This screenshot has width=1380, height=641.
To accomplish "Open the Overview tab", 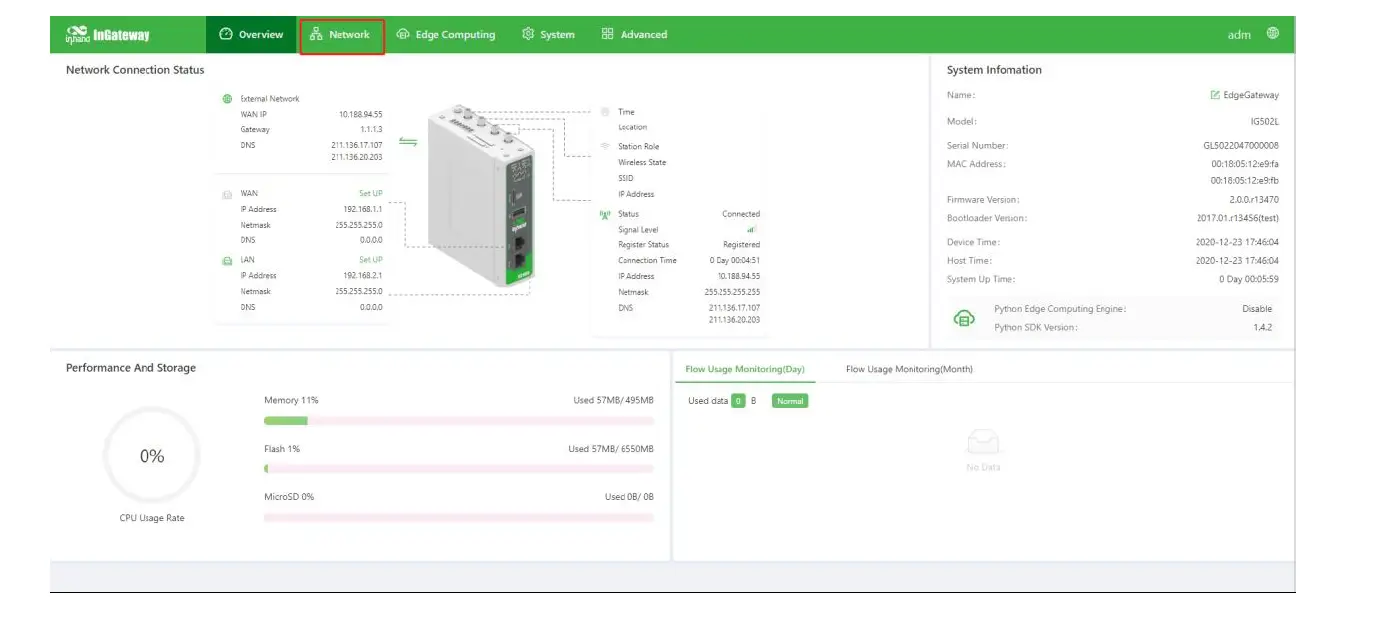I will pyautogui.click(x=251, y=35).
